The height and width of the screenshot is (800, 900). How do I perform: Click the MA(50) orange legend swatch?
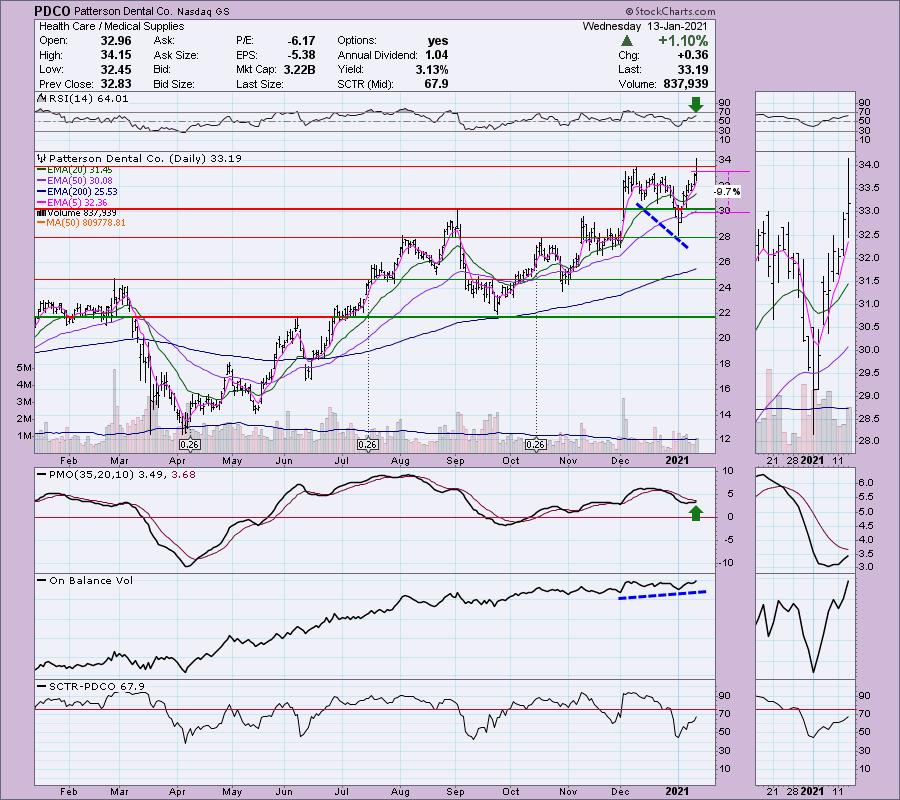[x=41, y=223]
